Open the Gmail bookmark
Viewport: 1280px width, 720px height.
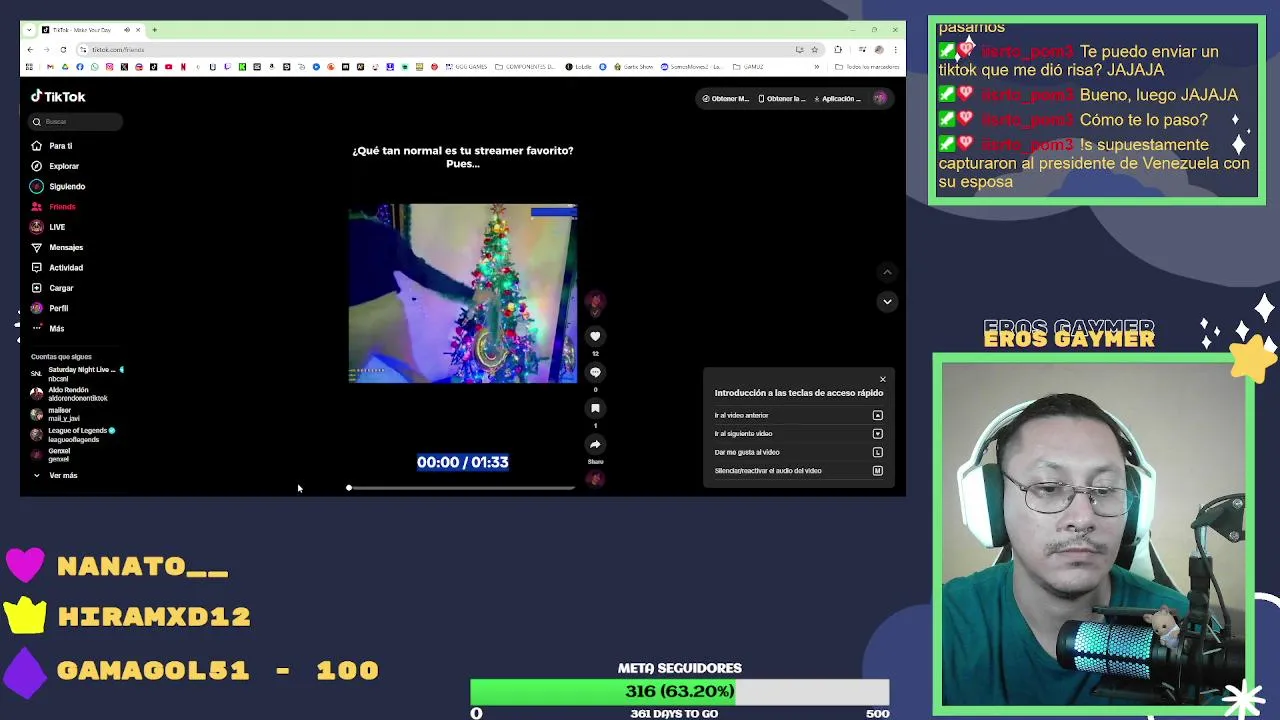coord(50,67)
